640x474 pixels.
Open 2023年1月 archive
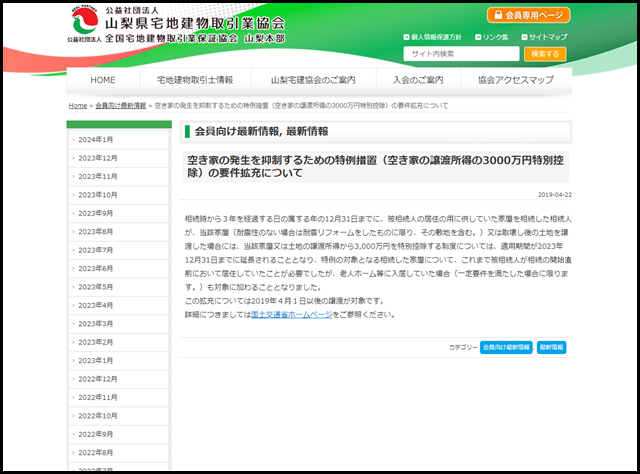tap(118, 361)
